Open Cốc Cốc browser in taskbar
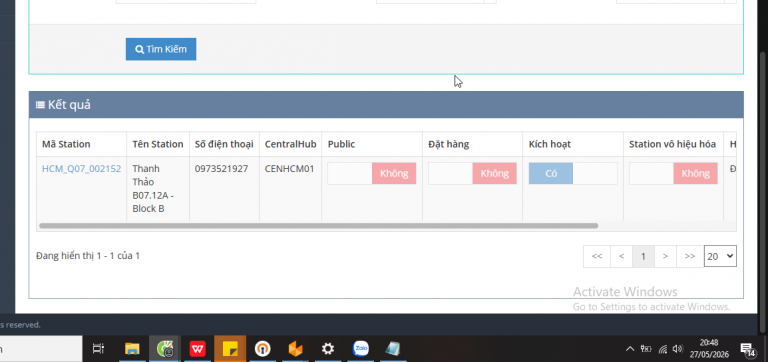The height and width of the screenshot is (362, 768). coord(165,349)
